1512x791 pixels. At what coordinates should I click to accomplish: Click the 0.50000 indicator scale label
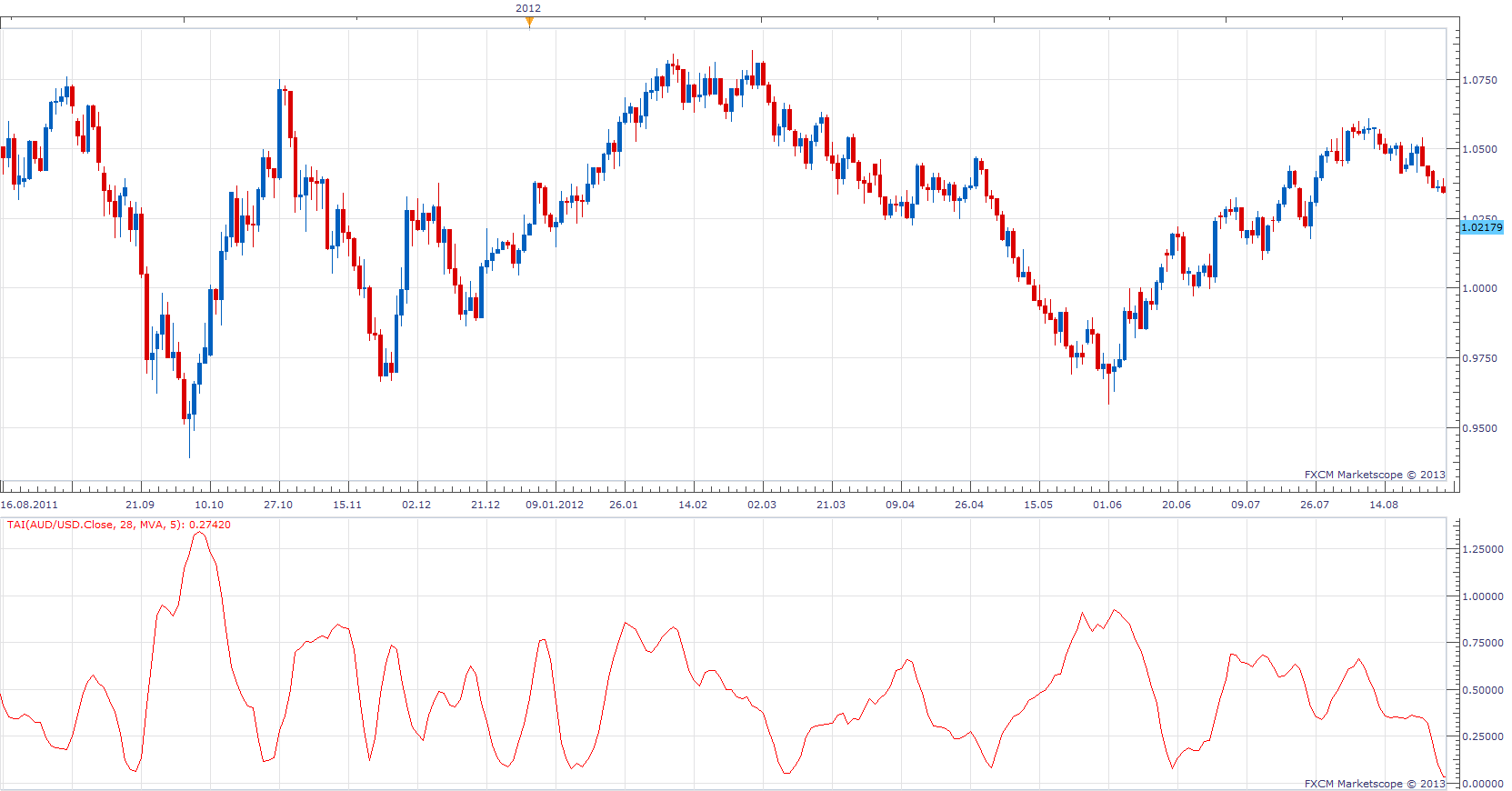click(1482, 690)
